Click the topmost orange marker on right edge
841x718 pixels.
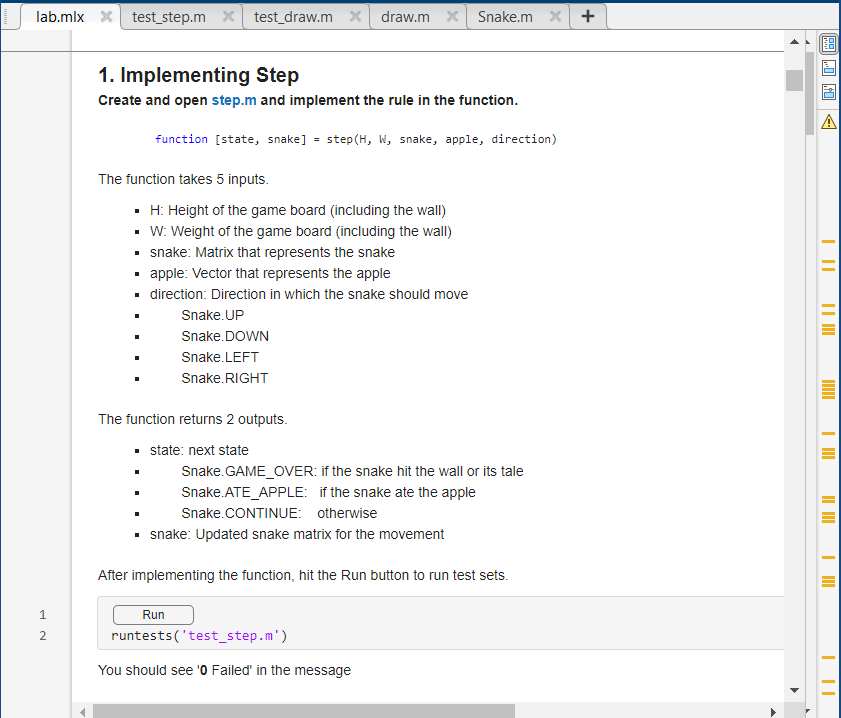(827, 240)
